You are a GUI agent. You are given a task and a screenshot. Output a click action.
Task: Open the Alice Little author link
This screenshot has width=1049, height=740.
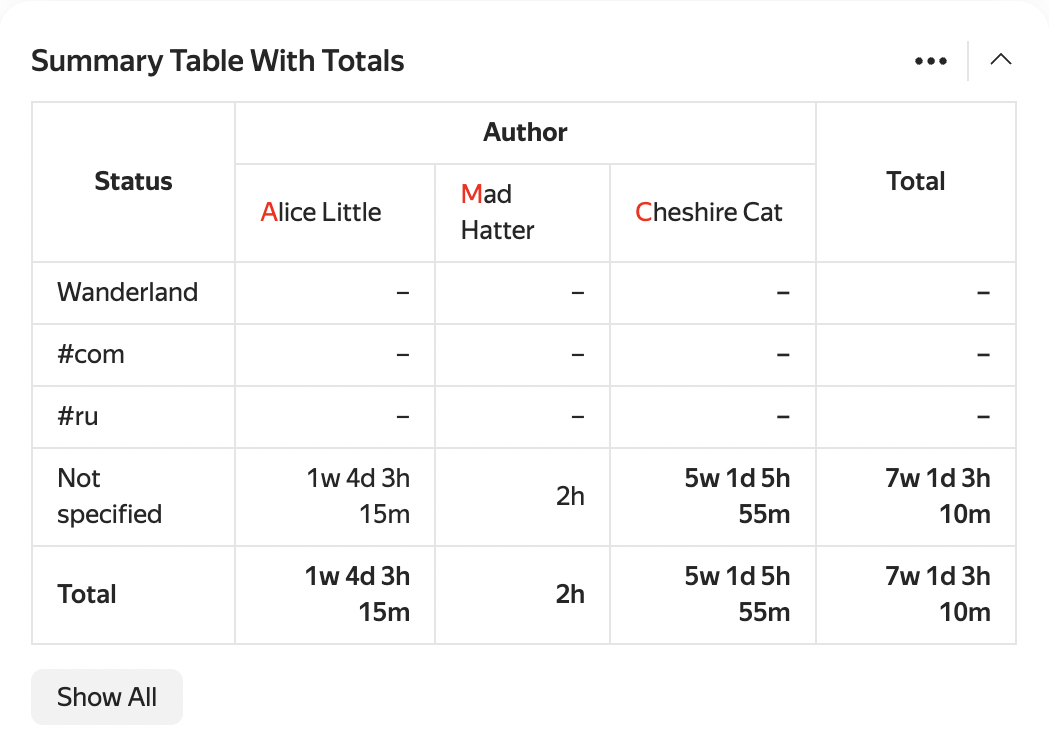(x=321, y=212)
